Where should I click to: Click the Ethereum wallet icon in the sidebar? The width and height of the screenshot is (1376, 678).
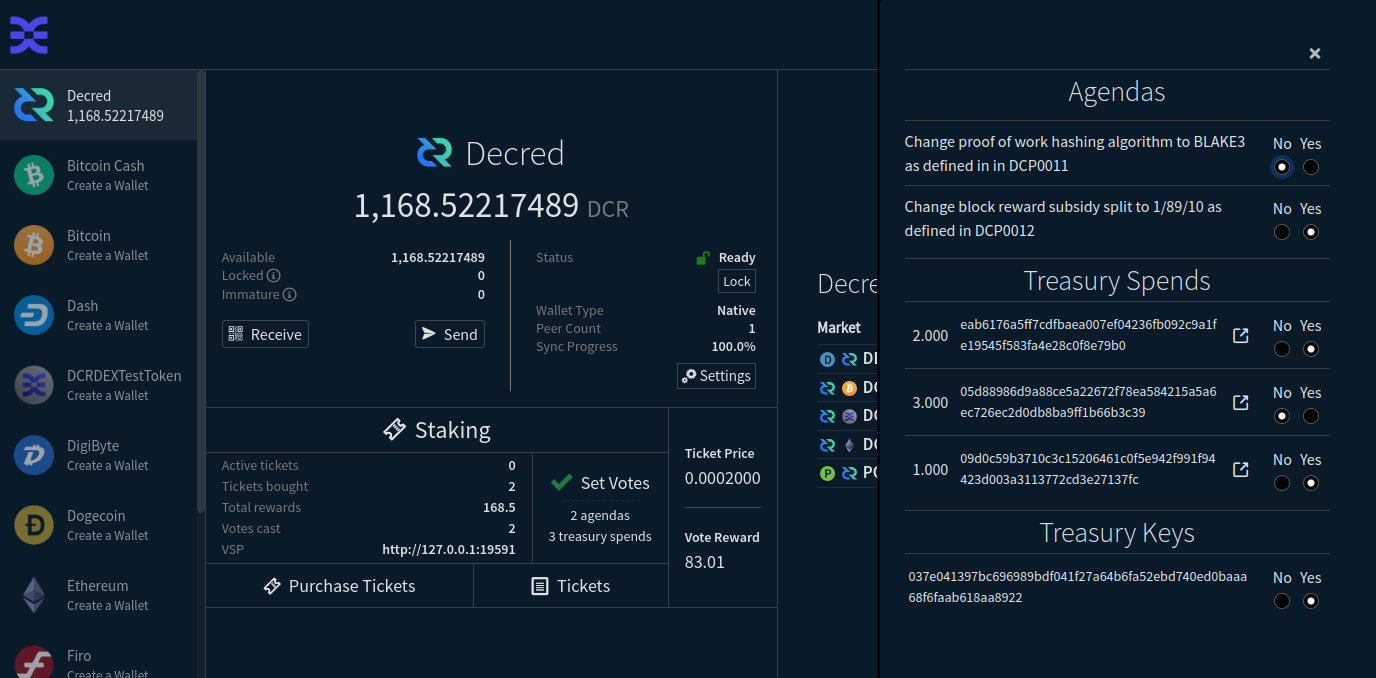pos(33,594)
